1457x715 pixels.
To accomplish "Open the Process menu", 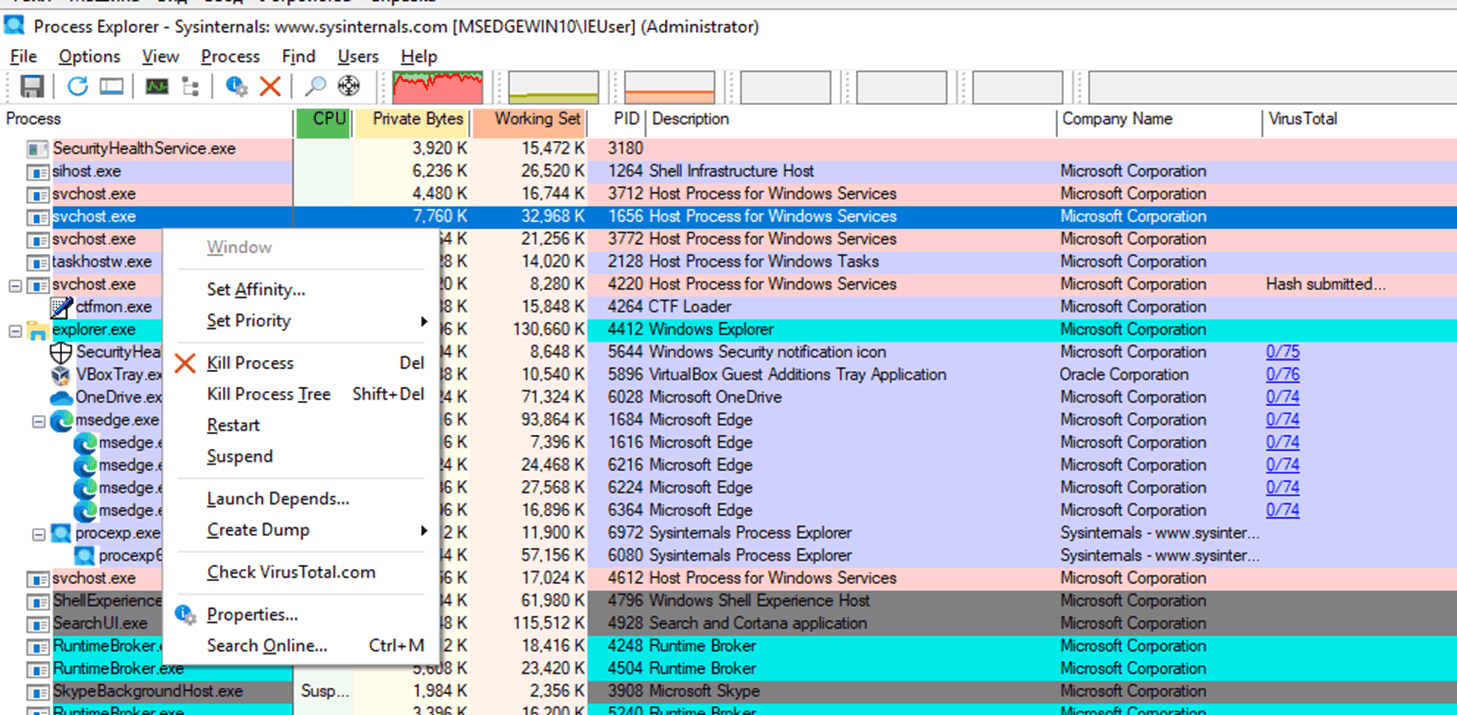I will tap(230, 57).
